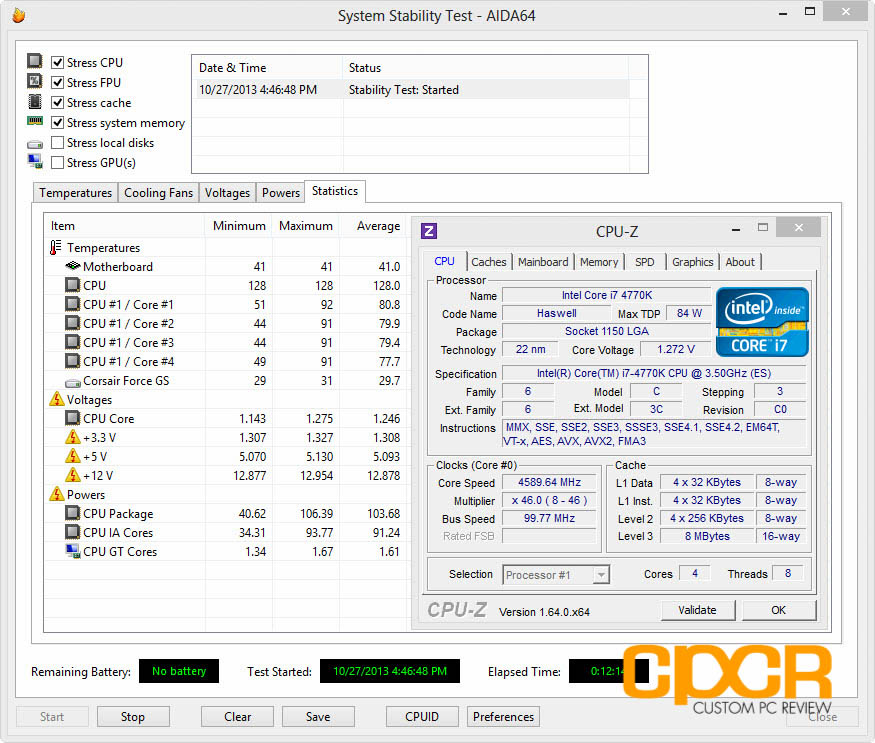Open the SPD tab in CPU-Z
The width and height of the screenshot is (875, 743).
click(x=645, y=262)
